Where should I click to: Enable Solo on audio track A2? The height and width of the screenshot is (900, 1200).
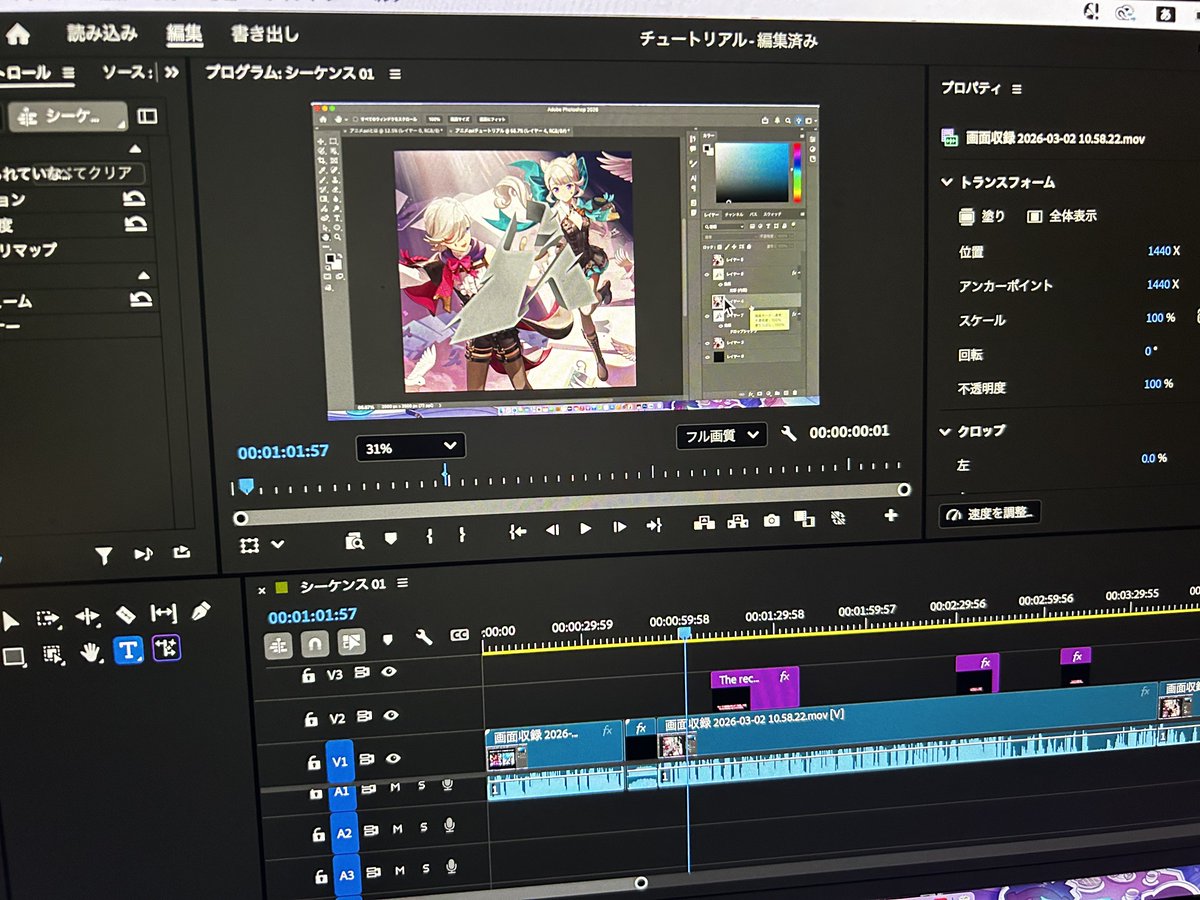pos(425,828)
